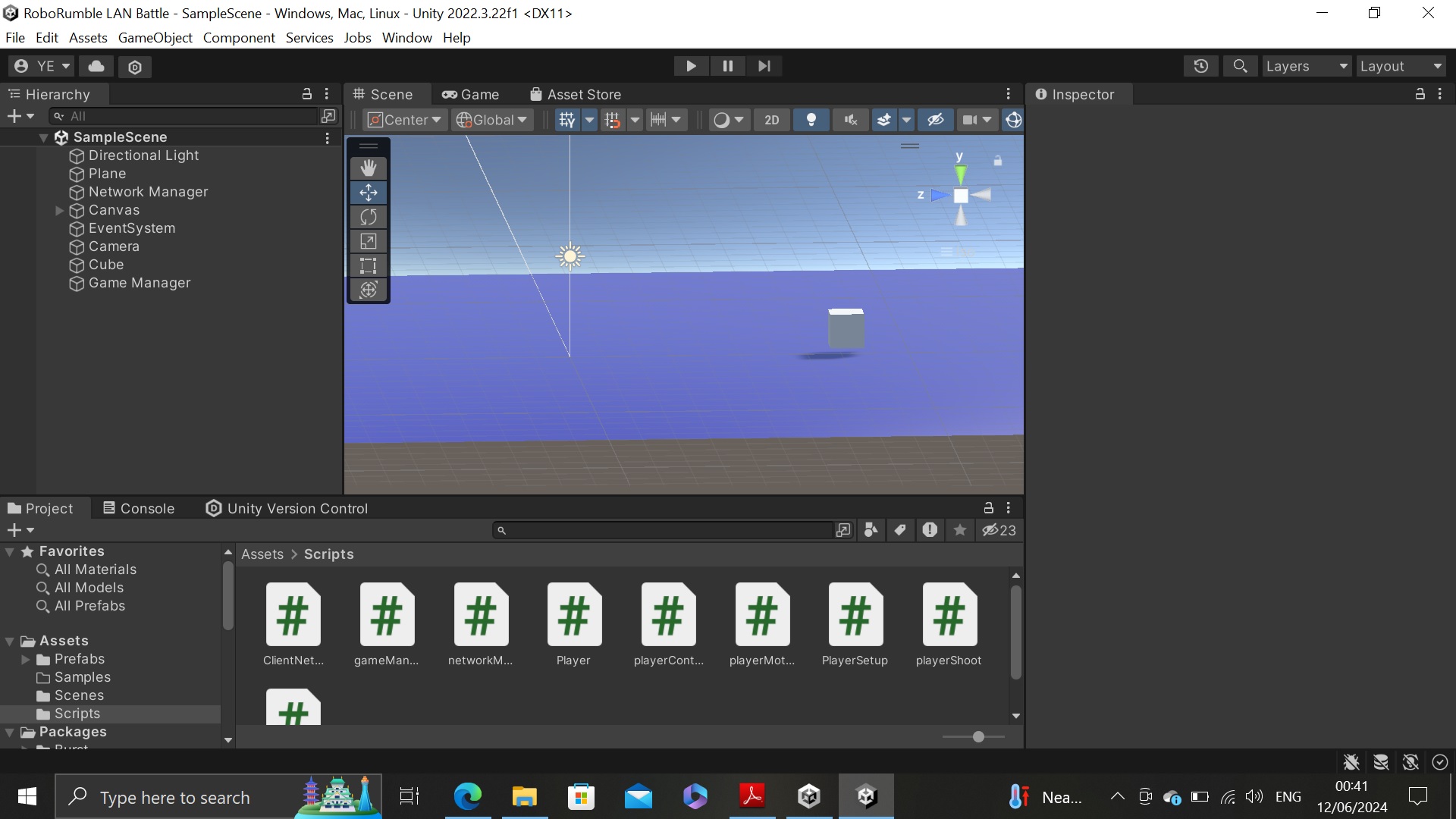1456x819 pixels.
Task: Select Network Manager in Hierarchy
Action: point(148,192)
